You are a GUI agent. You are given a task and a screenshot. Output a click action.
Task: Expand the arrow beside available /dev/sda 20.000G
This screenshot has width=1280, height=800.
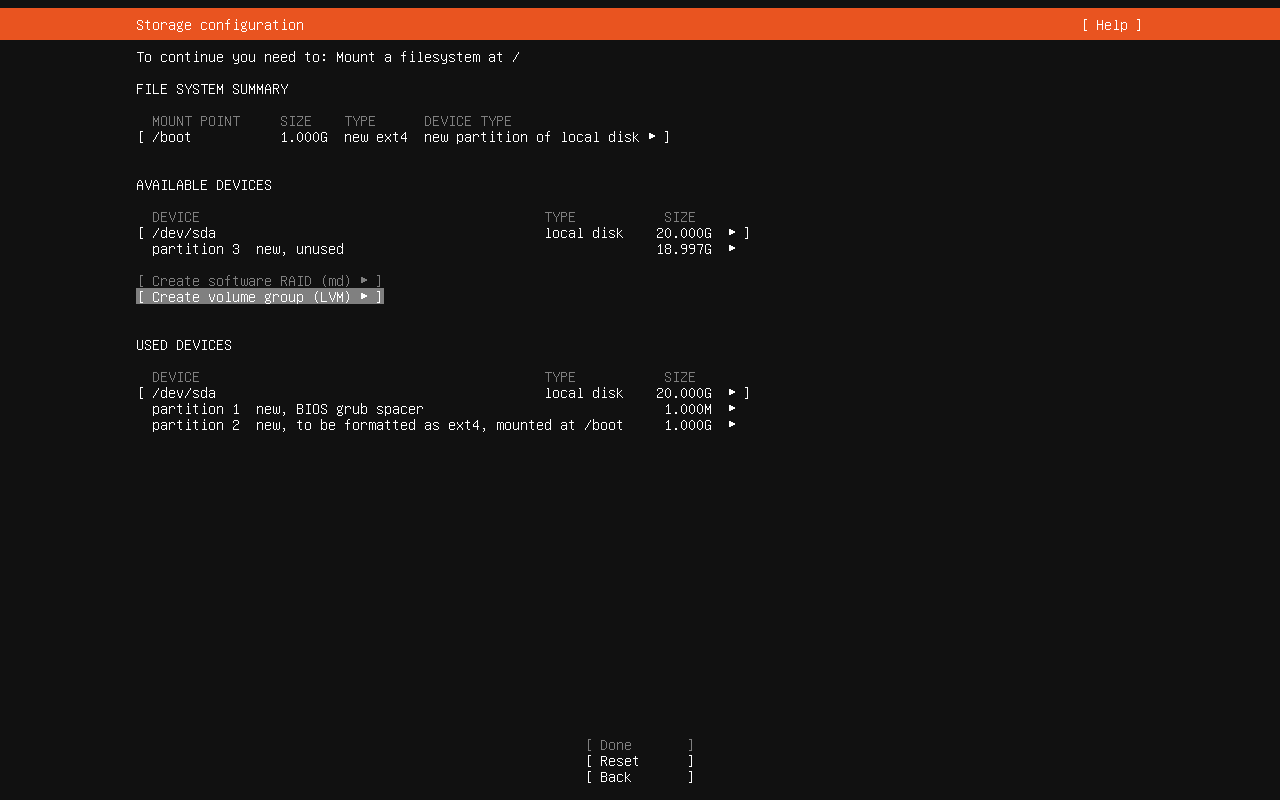732,233
